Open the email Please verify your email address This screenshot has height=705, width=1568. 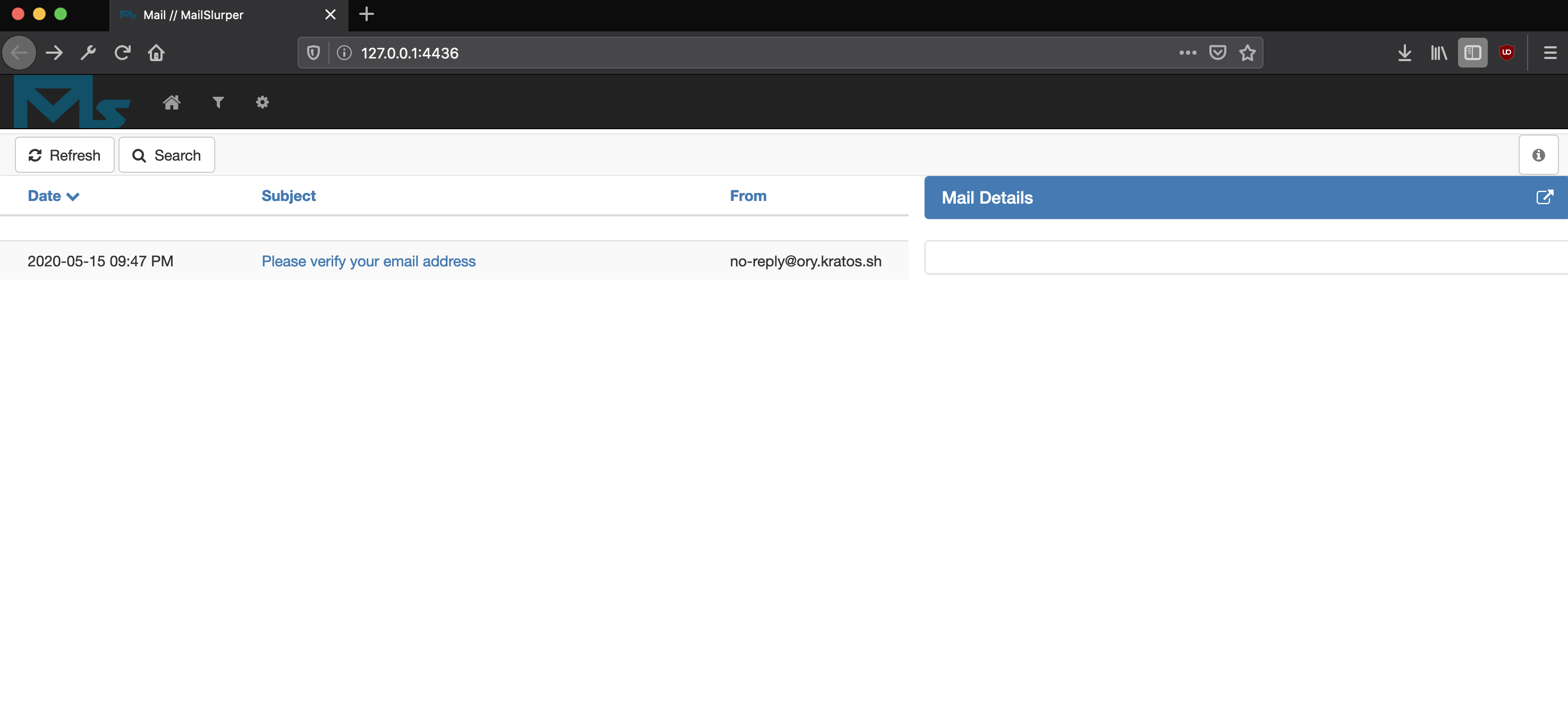[x=368, y=261]
